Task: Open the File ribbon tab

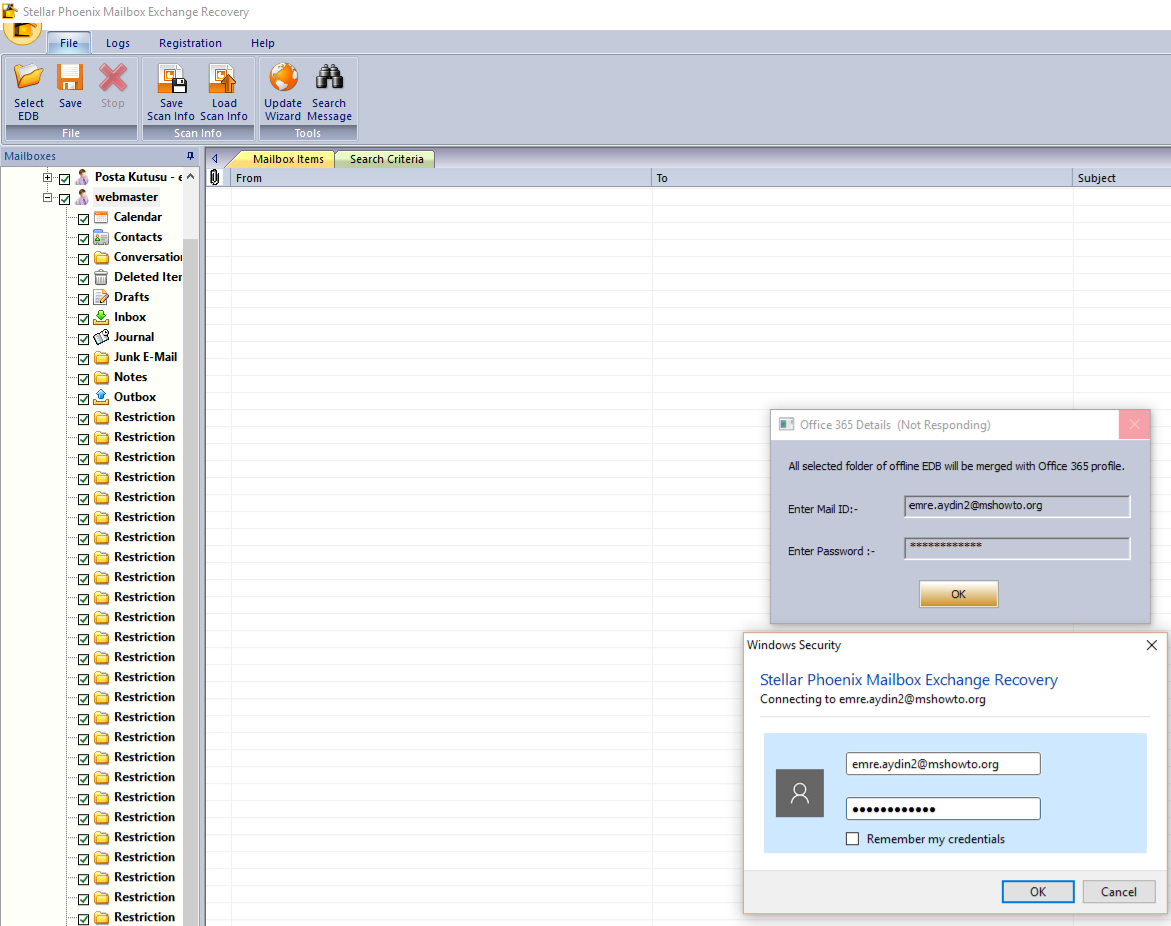Action: tap(69, 43)
